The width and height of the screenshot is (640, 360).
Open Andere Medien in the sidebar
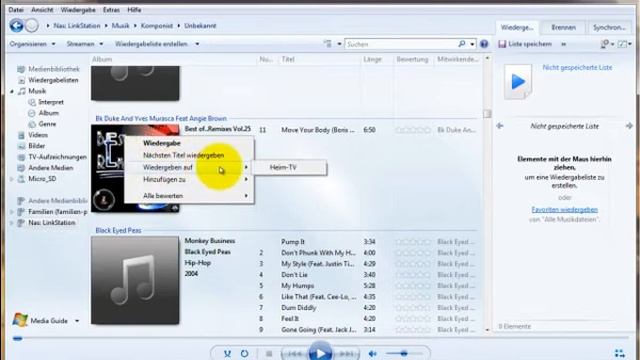coord(51,168)
